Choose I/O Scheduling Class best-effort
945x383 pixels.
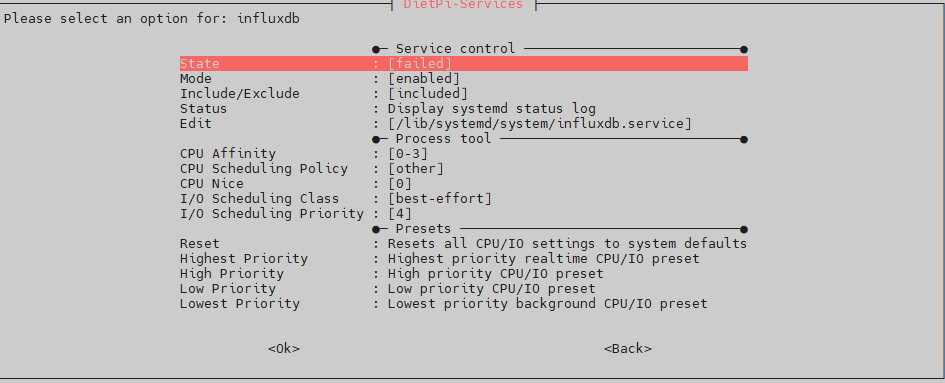[463, 198]
